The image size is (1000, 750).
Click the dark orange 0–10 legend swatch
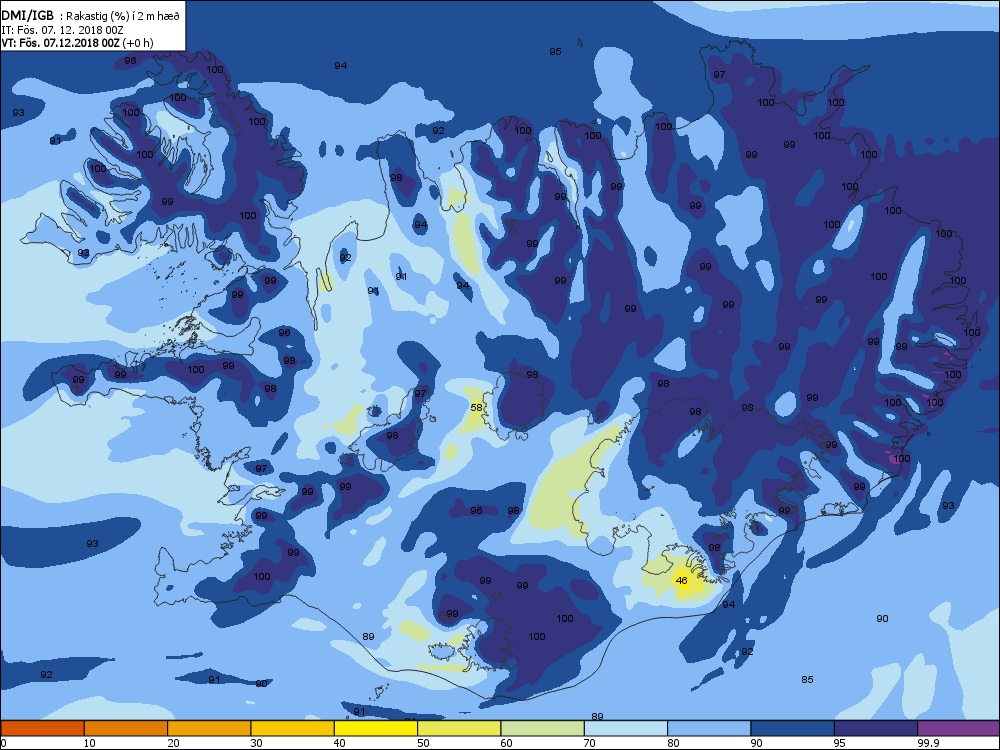point(42,728)
